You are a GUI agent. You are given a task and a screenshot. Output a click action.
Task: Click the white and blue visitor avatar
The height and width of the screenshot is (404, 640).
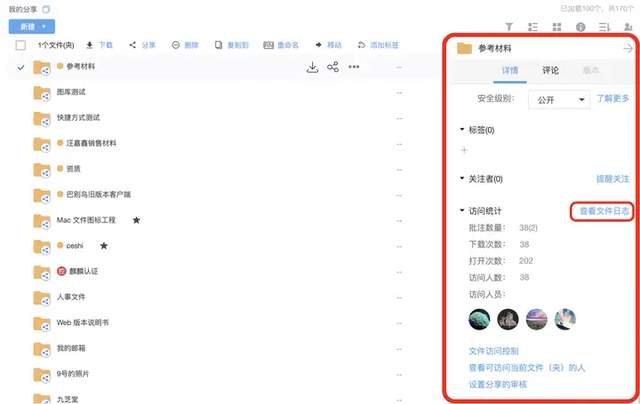[565, 319]
